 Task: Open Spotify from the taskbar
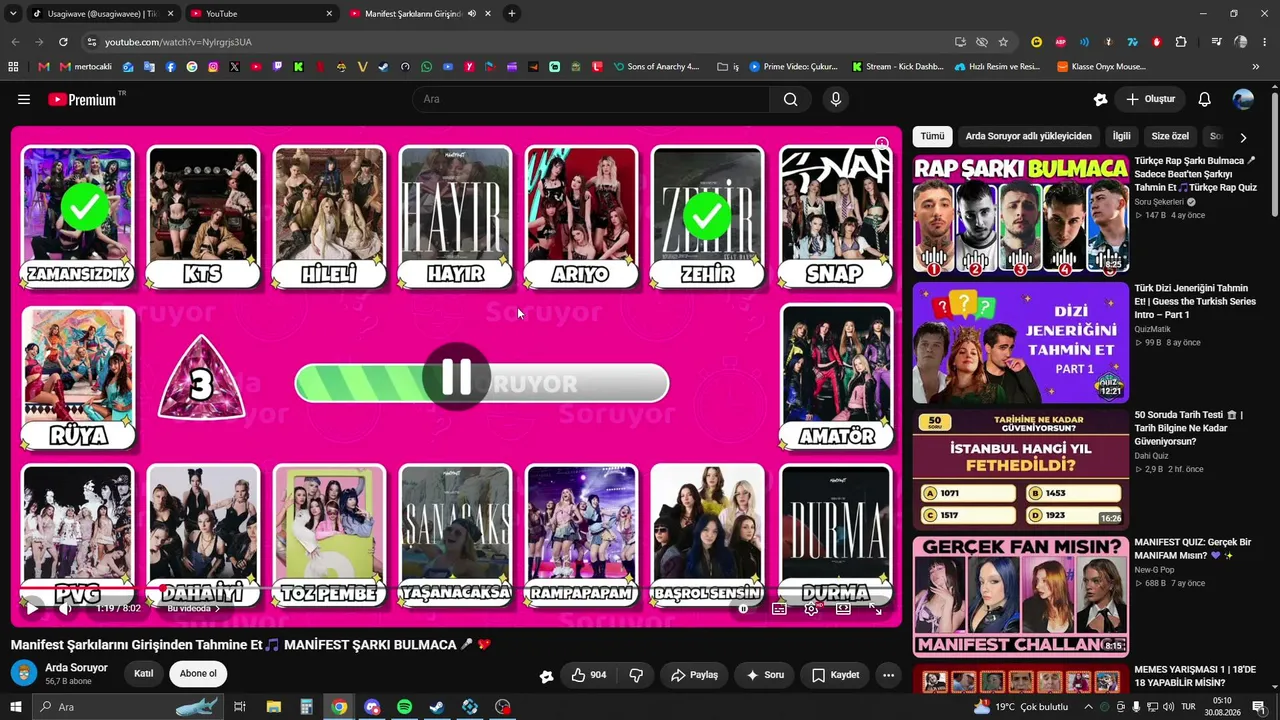[x=404, y=707]
